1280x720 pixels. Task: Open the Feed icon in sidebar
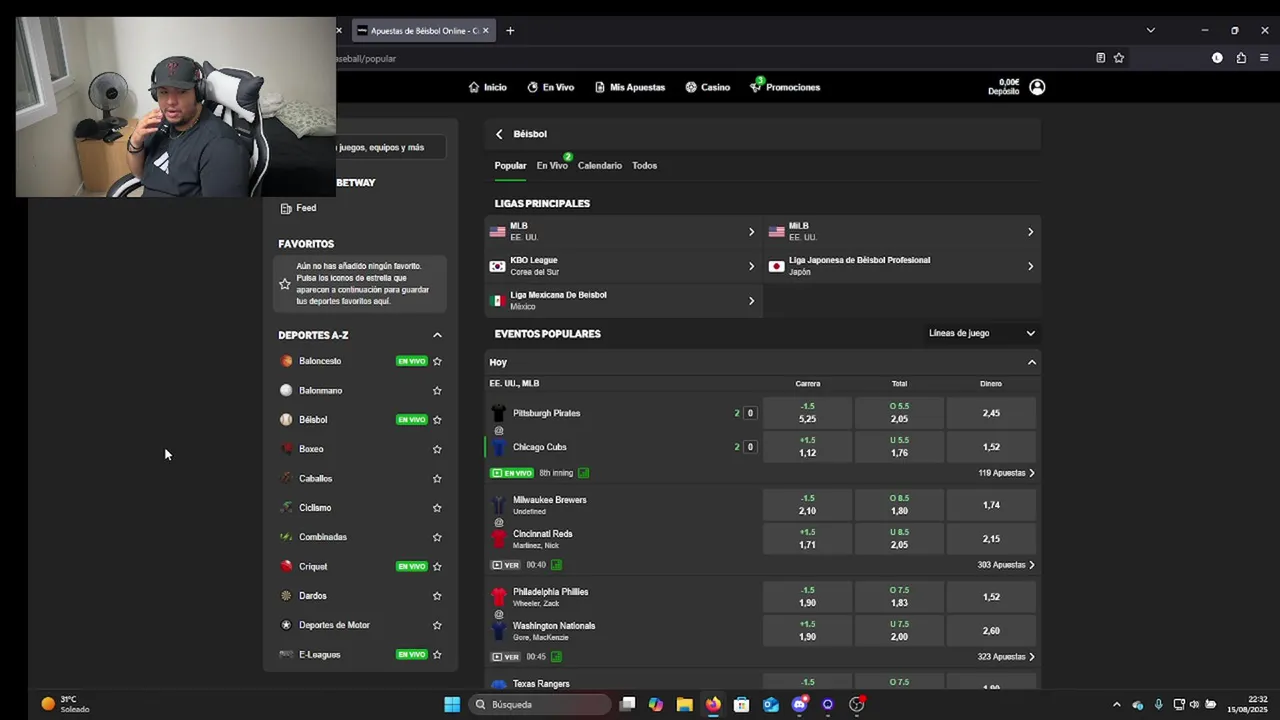tap(286, 208)
